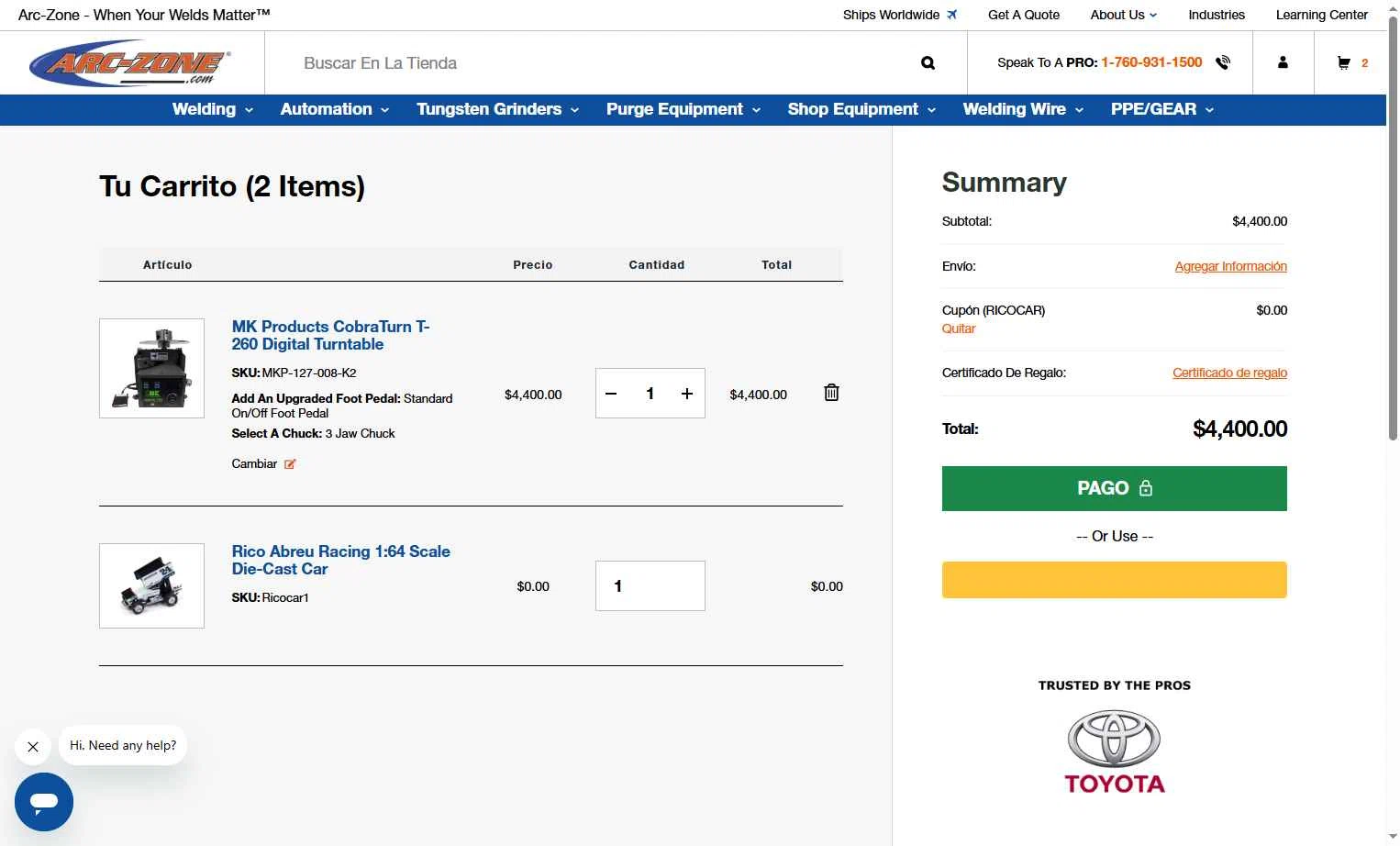Image resolution: width=1400 pixels, height=846 pixels.
Task: Open the user account icon
Action: point(1283,62)
